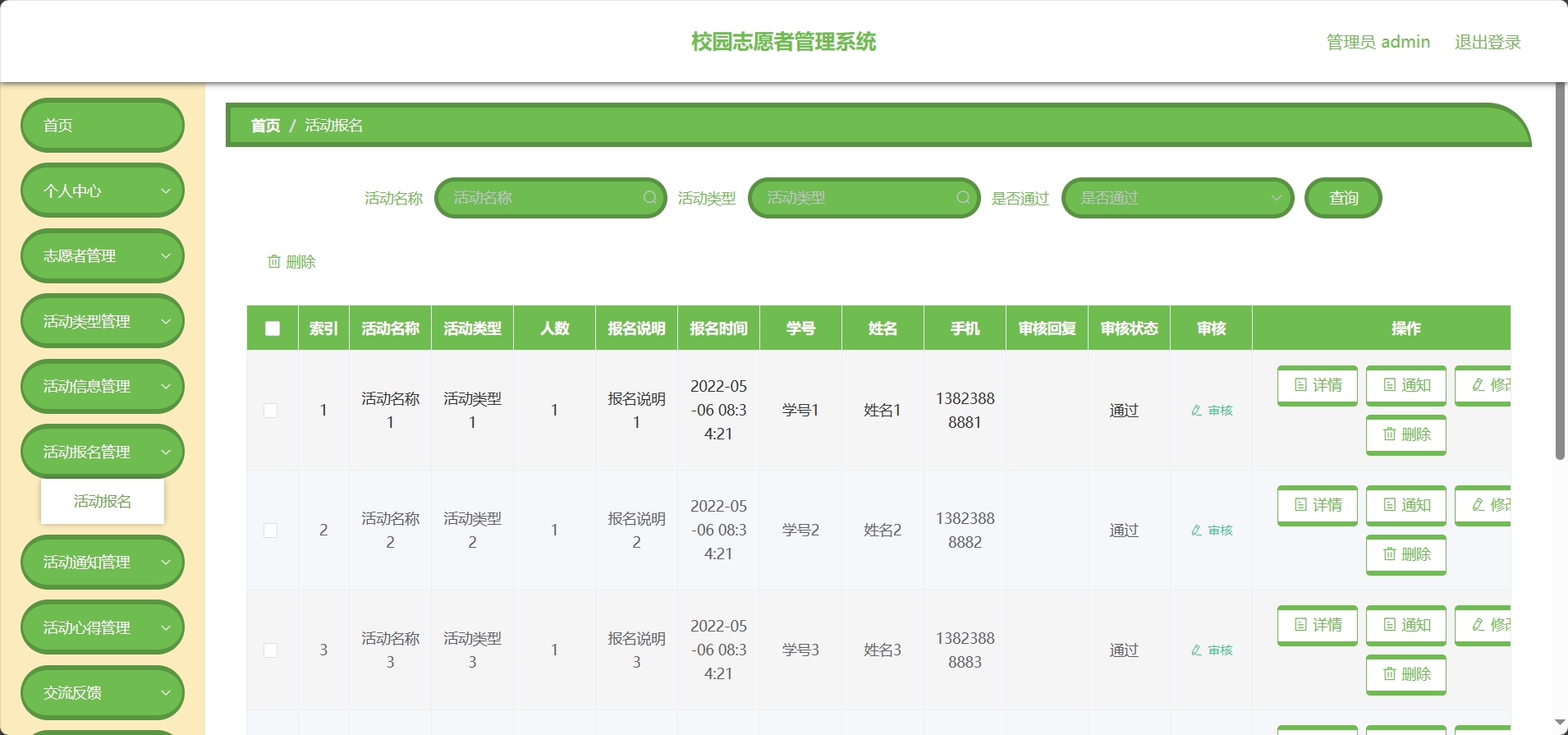This screenshot has width=1568, height=735.
Task: Click 活动名称2 cell
Action: pyautogui.click(x=390, y=531)
